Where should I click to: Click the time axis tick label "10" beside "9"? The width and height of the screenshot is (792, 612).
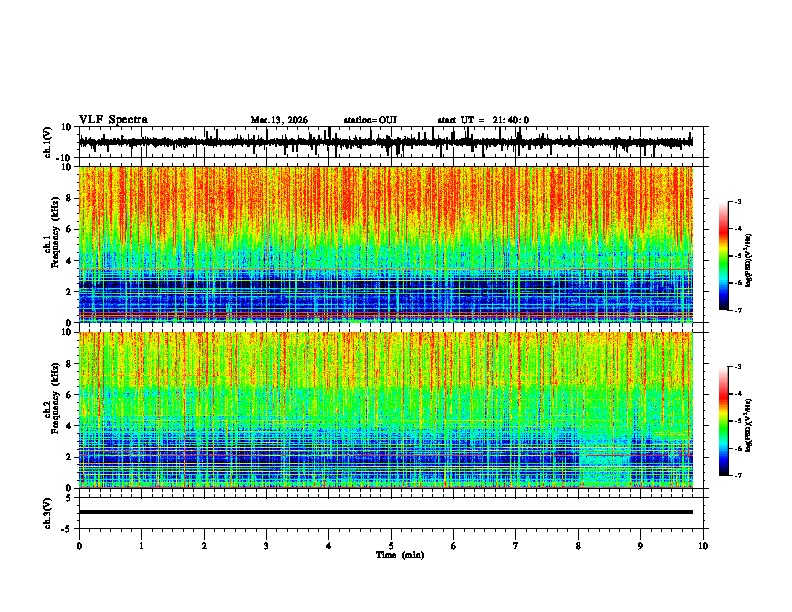pyautogui.click(x=703, y=546)
